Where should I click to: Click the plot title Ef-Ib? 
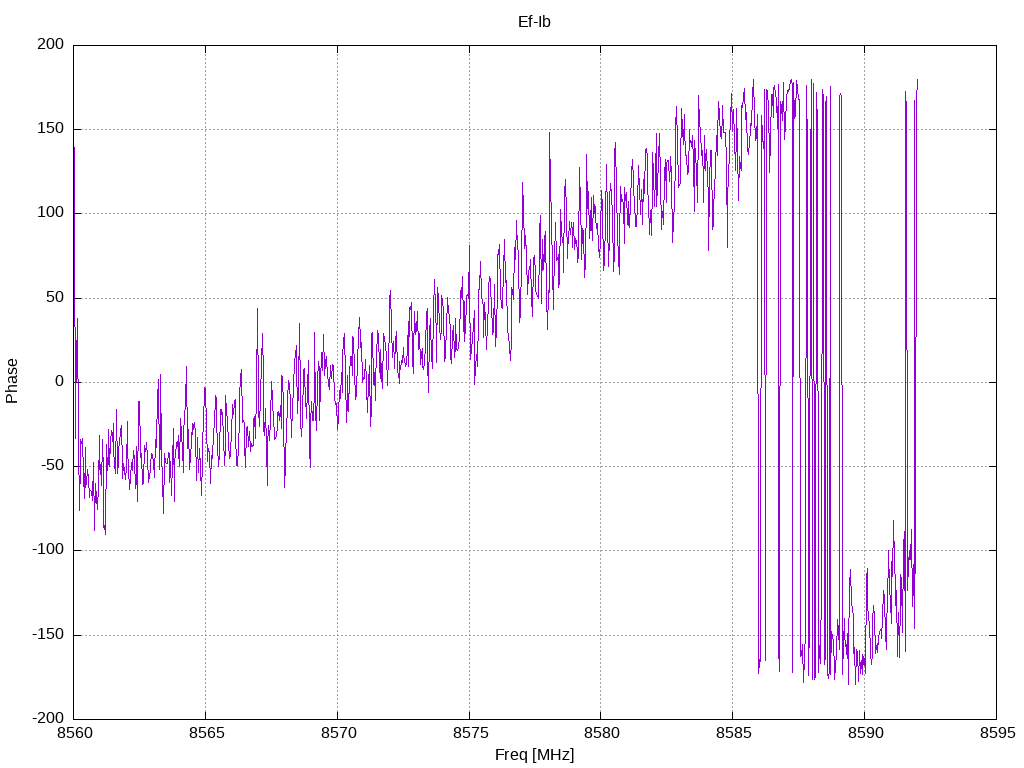tap(534, 22)
